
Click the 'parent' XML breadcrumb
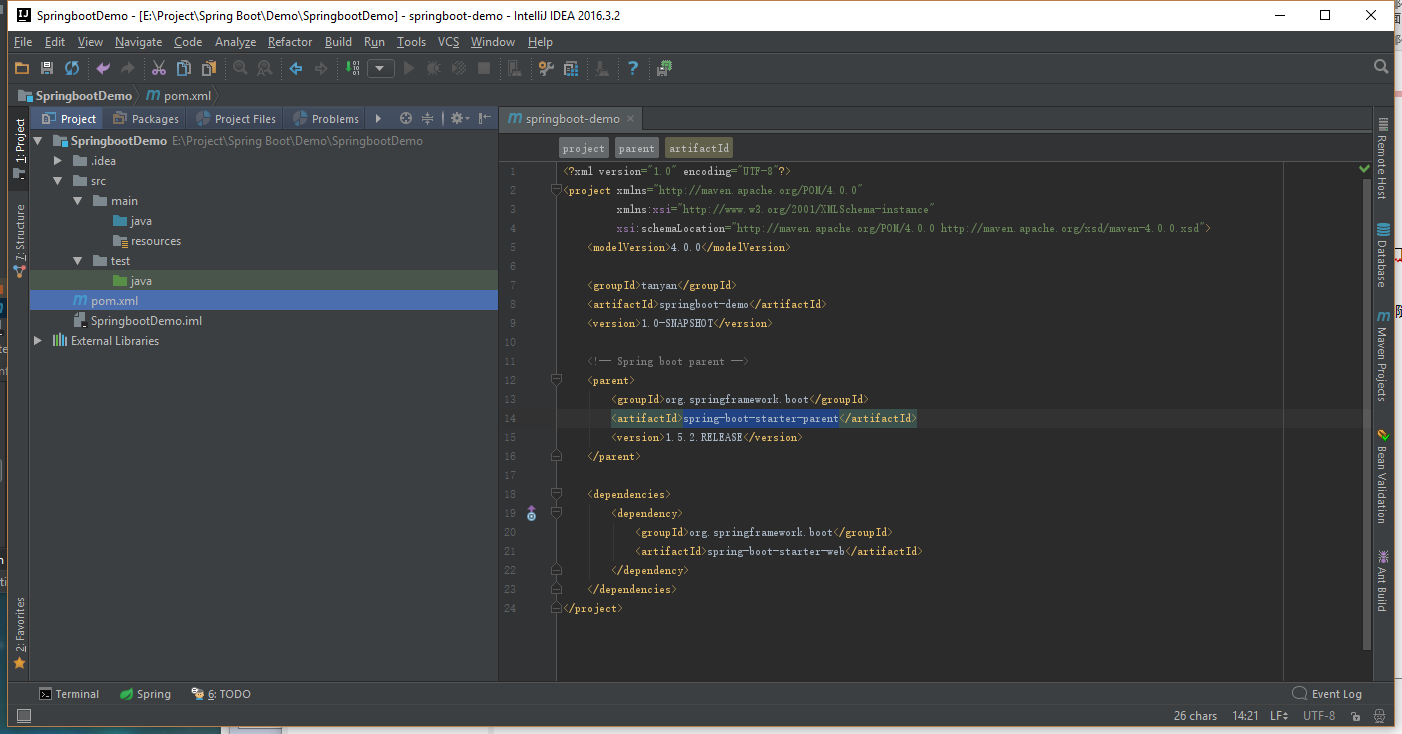coord(636,148)
